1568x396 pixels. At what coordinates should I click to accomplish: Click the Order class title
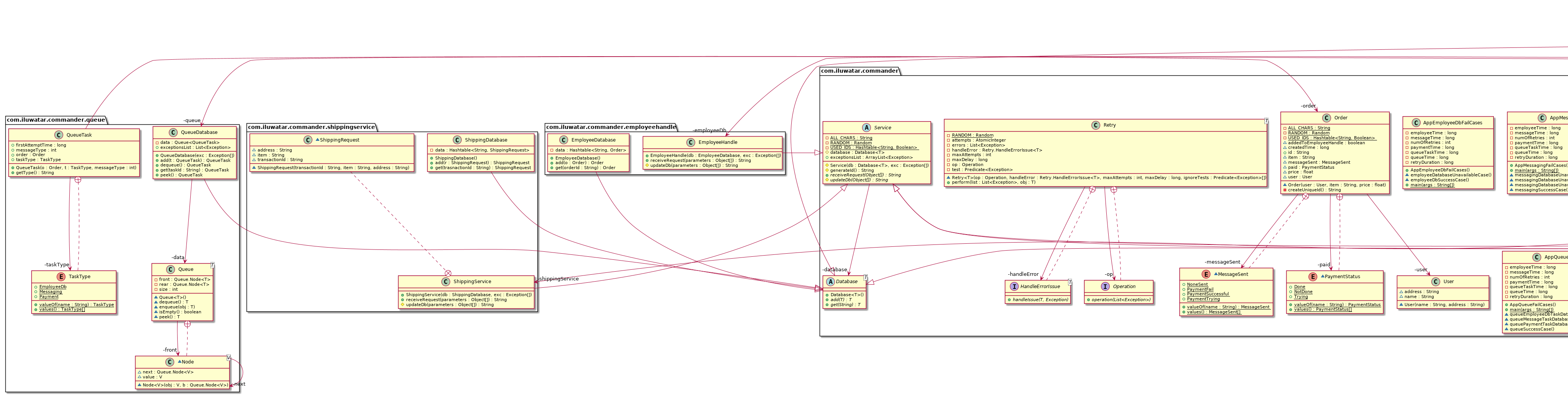tap(1340, 118)
